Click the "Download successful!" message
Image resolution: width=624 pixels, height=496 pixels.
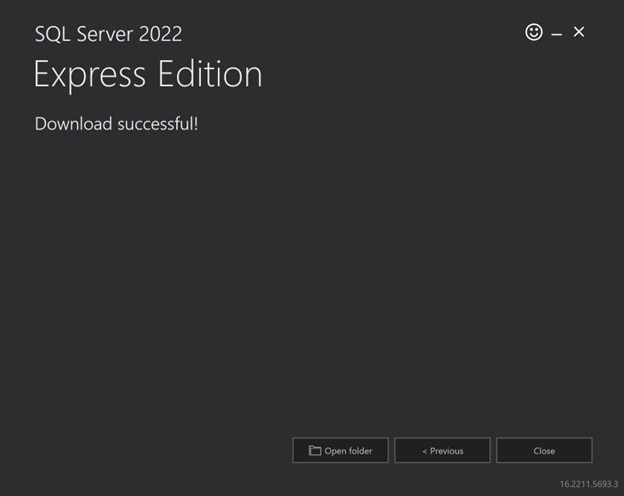tap(116, 124)
